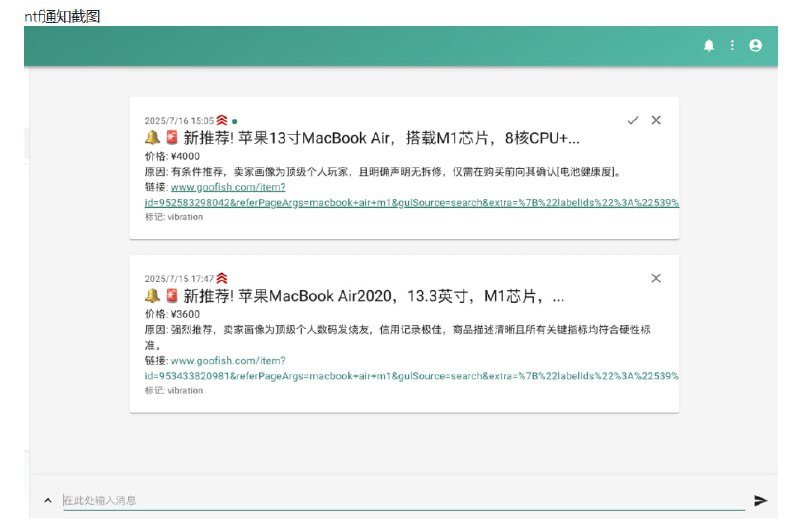Viewport: 800px width, 532px height.
Task: Open the three-dot more options menu
Action: click(x=732, y=45)
